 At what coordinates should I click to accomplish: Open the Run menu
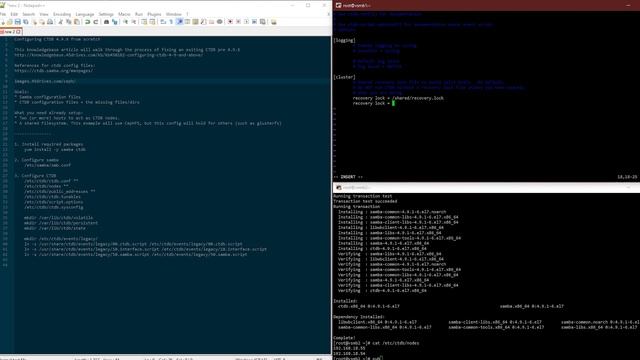139,14
